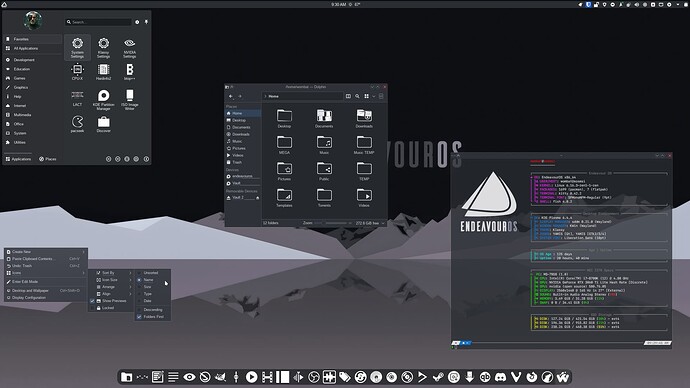Choose Undo: Trash in the desktop menu
Image resolution: width=690 pixels, height=388 pixels.
tap(45, 266)
